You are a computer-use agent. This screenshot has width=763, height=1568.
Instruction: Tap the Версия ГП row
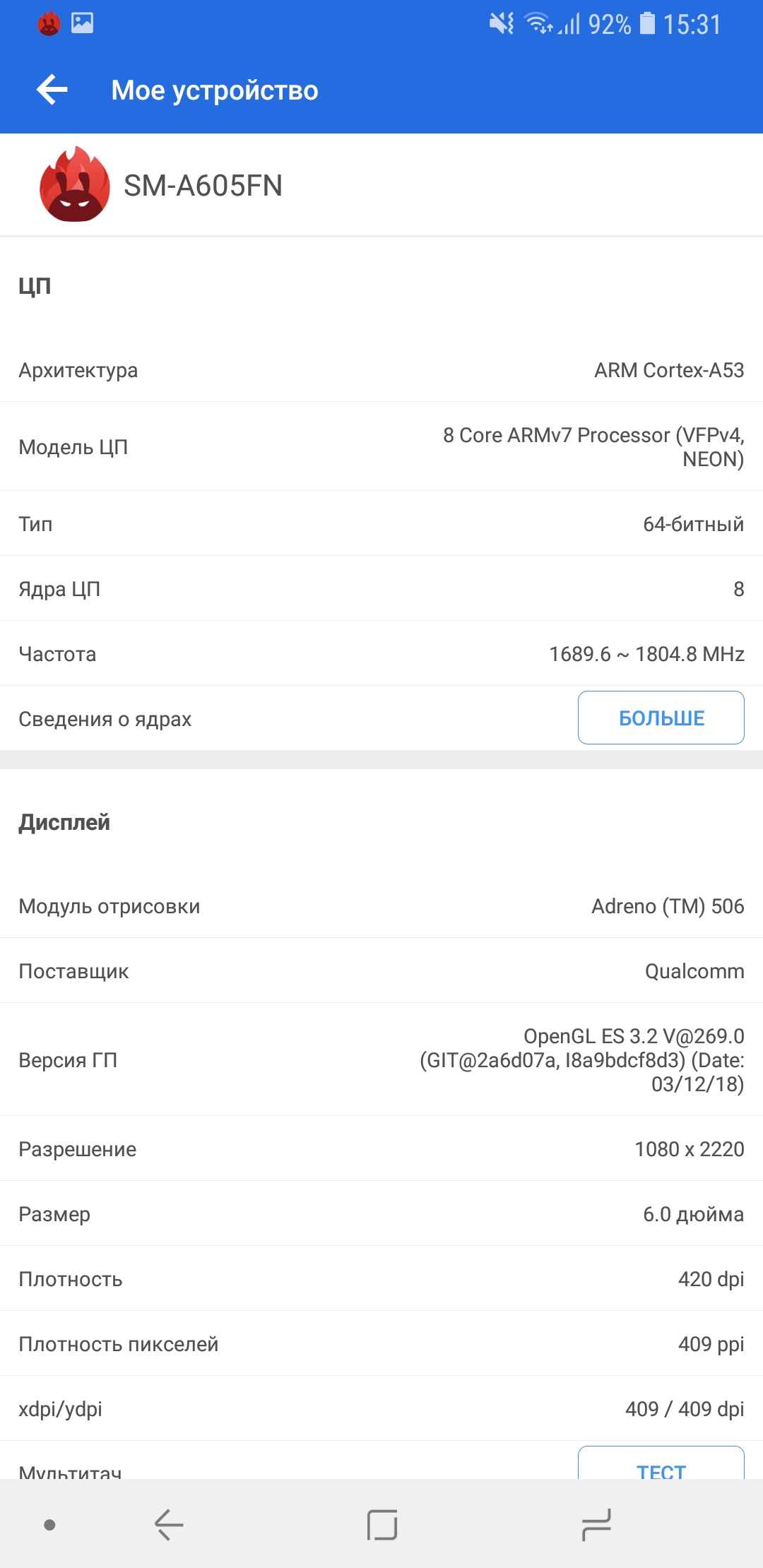coord(381,1059)
